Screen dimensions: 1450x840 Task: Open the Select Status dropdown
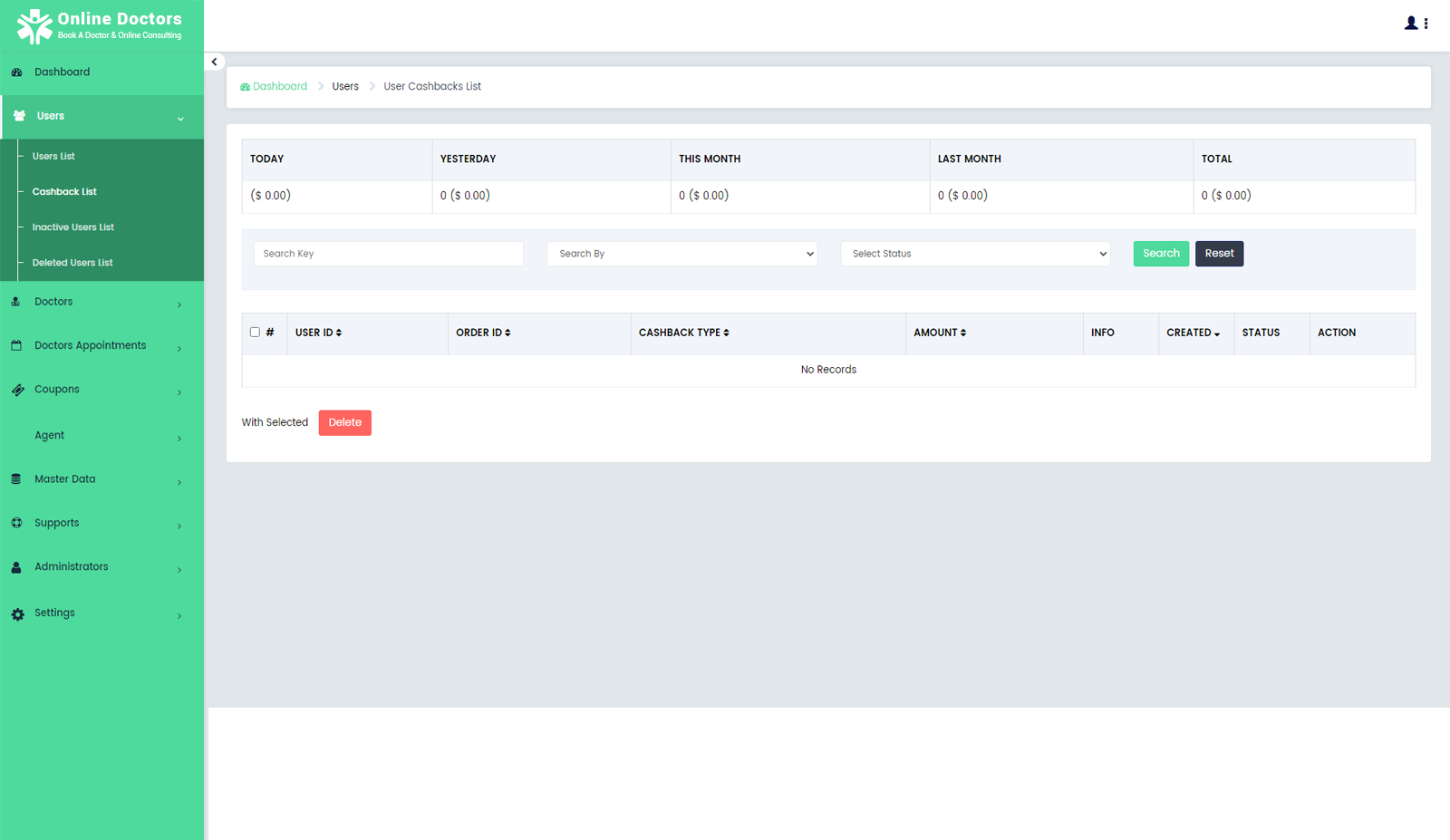click(x=976, y=254)
